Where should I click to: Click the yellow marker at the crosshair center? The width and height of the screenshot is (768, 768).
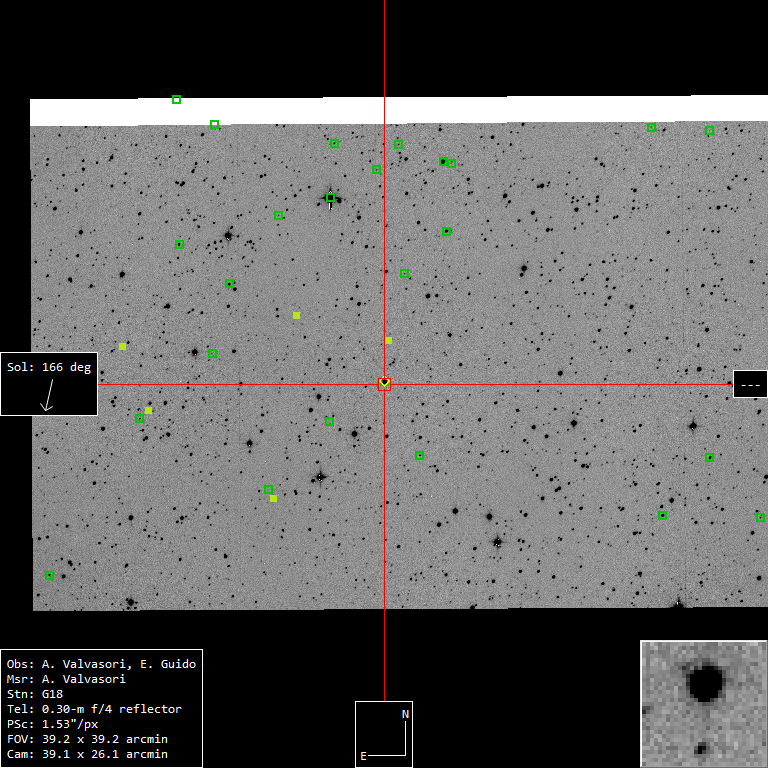(x=384, y=384)
